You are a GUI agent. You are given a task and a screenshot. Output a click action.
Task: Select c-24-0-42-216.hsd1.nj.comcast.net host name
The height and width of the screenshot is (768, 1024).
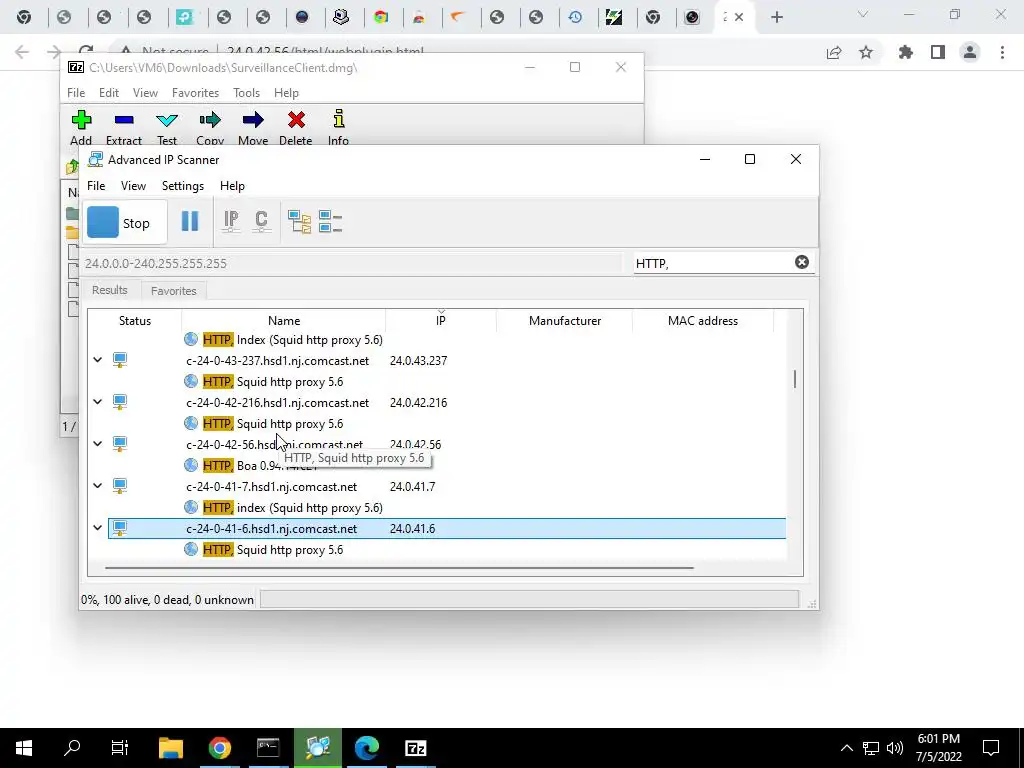coord(278,402)
